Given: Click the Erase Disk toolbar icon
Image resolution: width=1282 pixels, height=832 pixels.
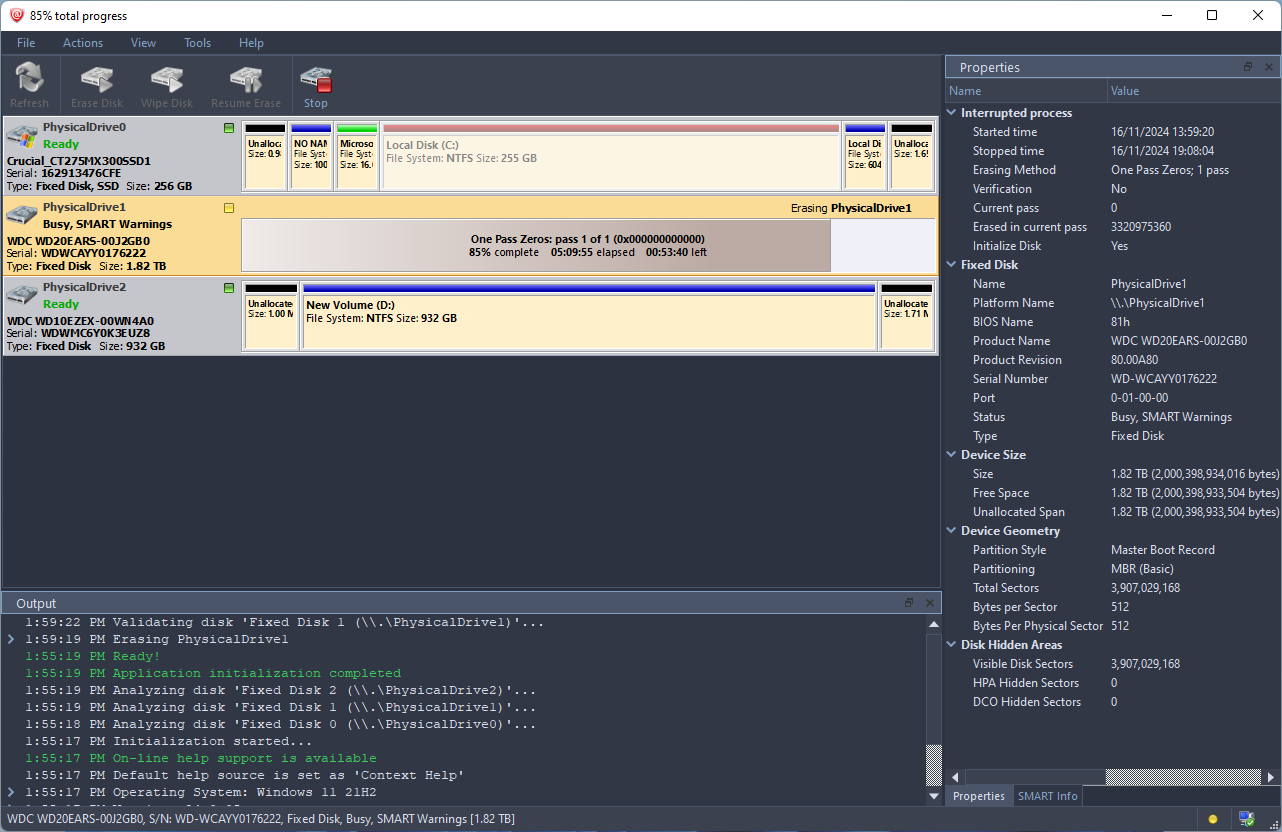Looking at the screenshot, I should (x=97, y=83).
